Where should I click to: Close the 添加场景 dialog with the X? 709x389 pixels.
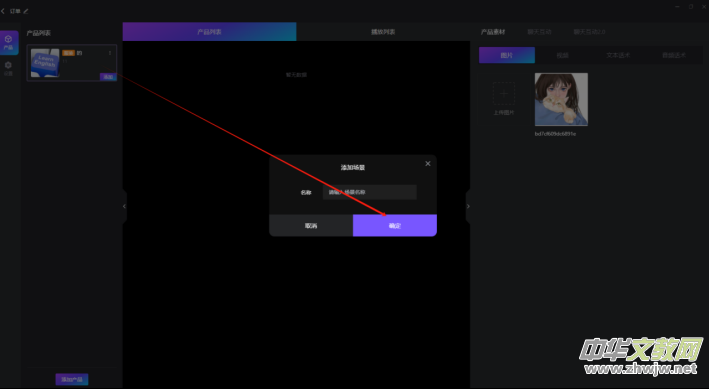pos(428,163)
